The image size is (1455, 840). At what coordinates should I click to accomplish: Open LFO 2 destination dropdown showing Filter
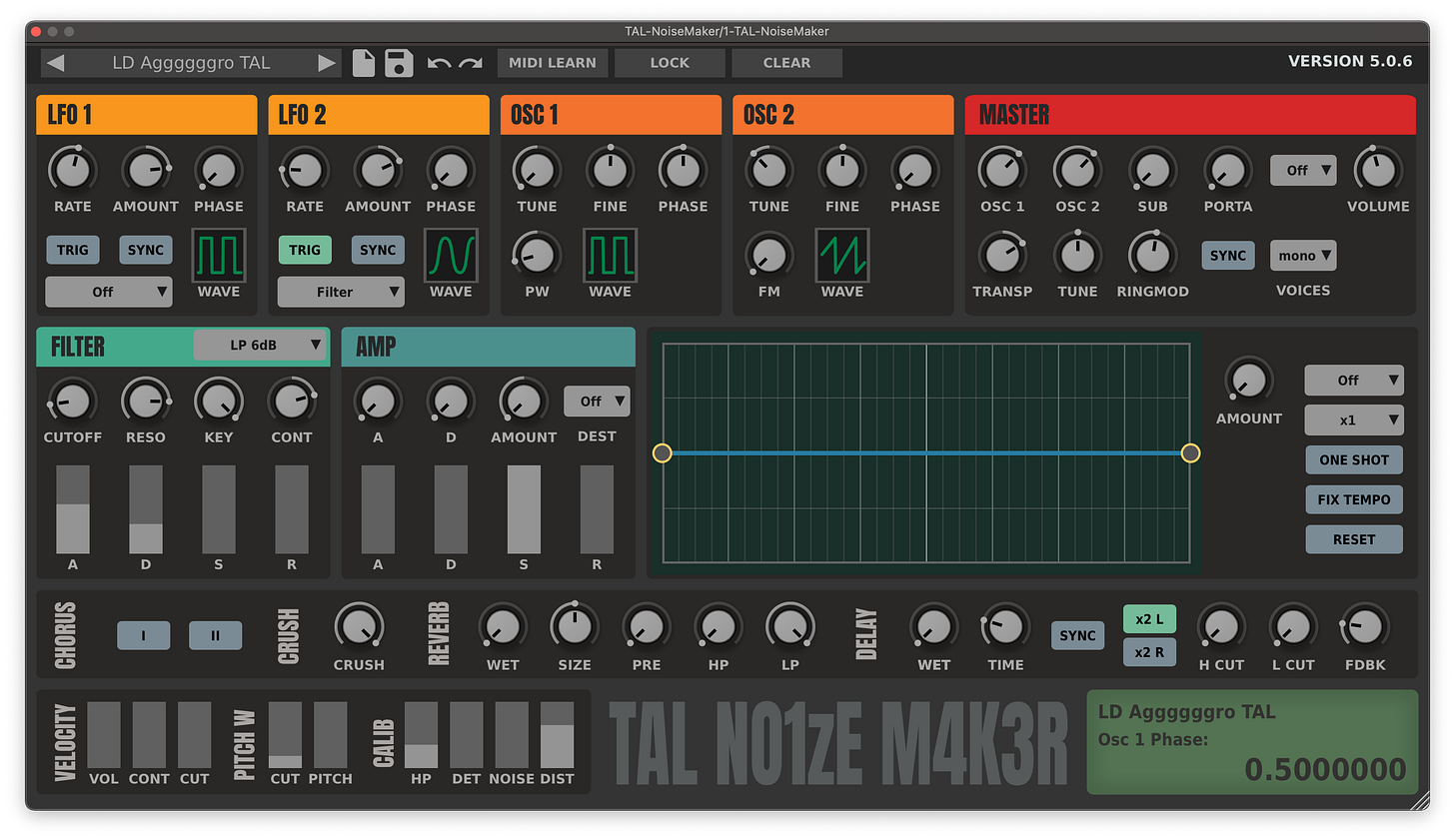[341, 292]
